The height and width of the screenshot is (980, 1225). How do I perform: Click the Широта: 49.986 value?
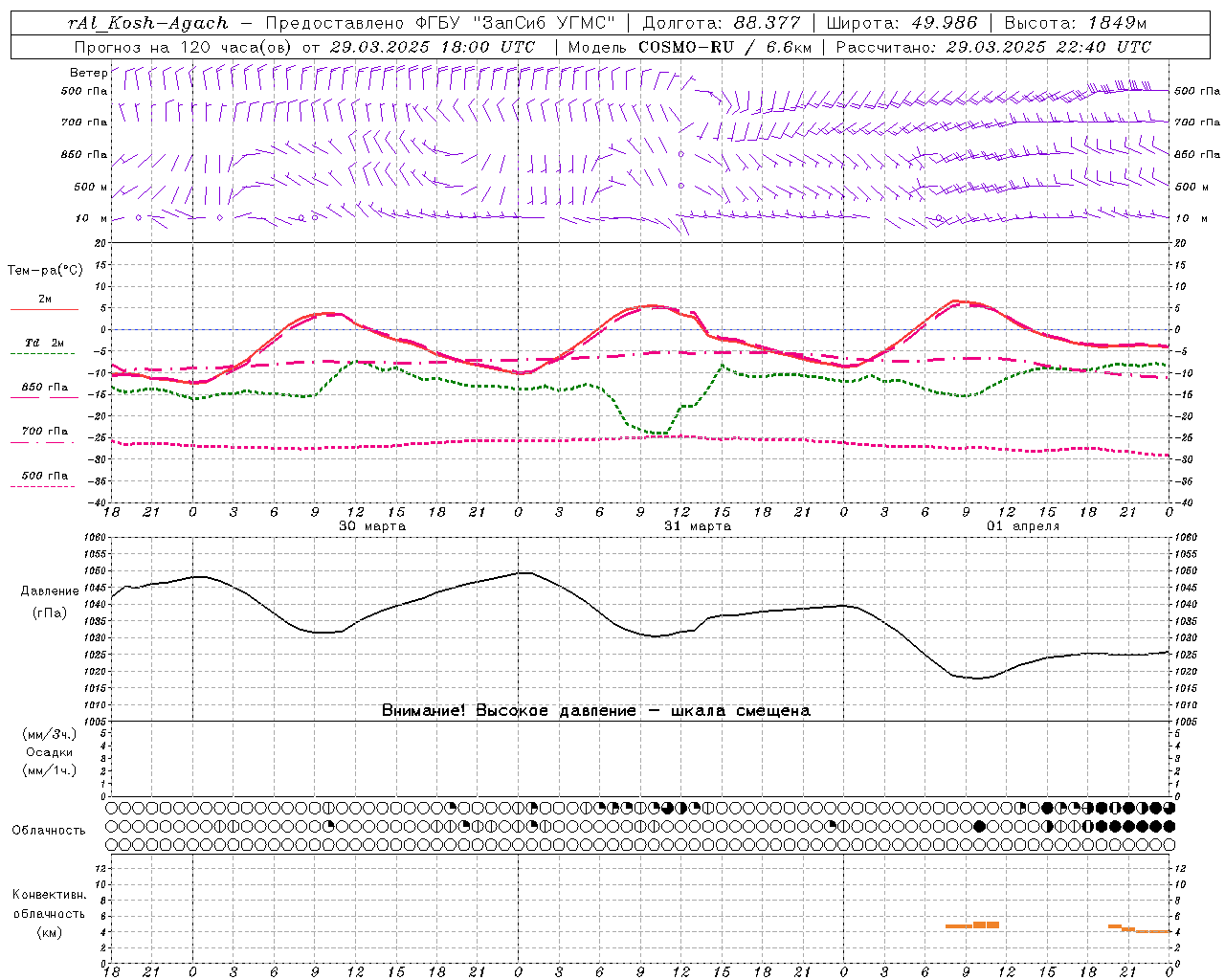(902, 23)
